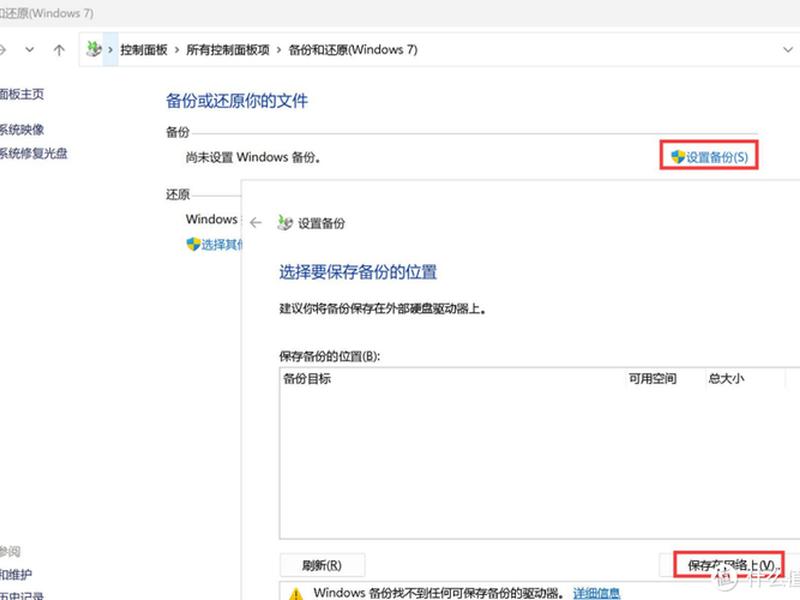Click 和维护 link in the 参阅 section

(16, 574)
